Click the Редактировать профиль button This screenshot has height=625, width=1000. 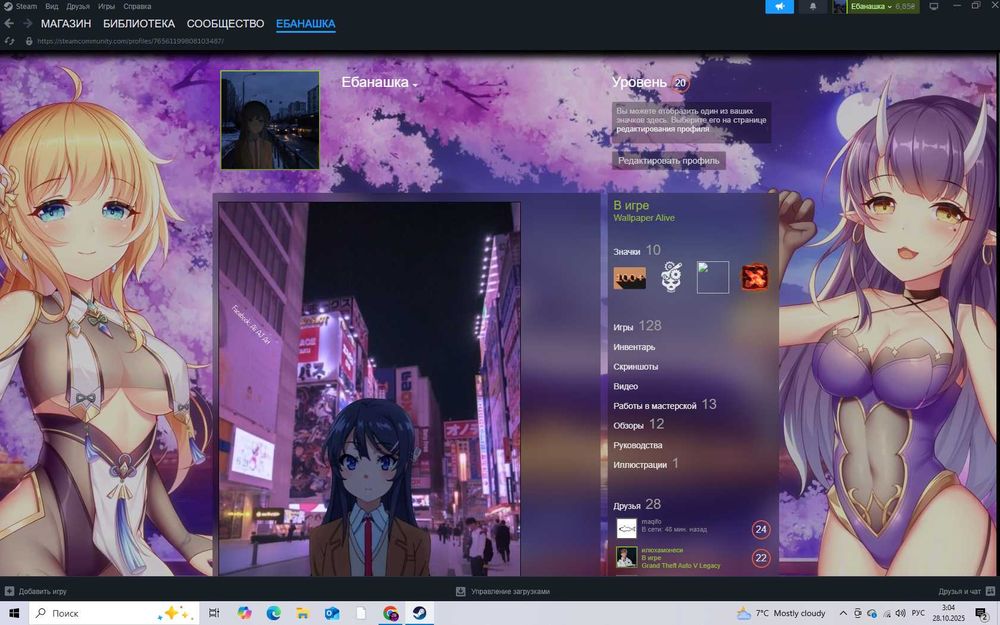(668, 160)
